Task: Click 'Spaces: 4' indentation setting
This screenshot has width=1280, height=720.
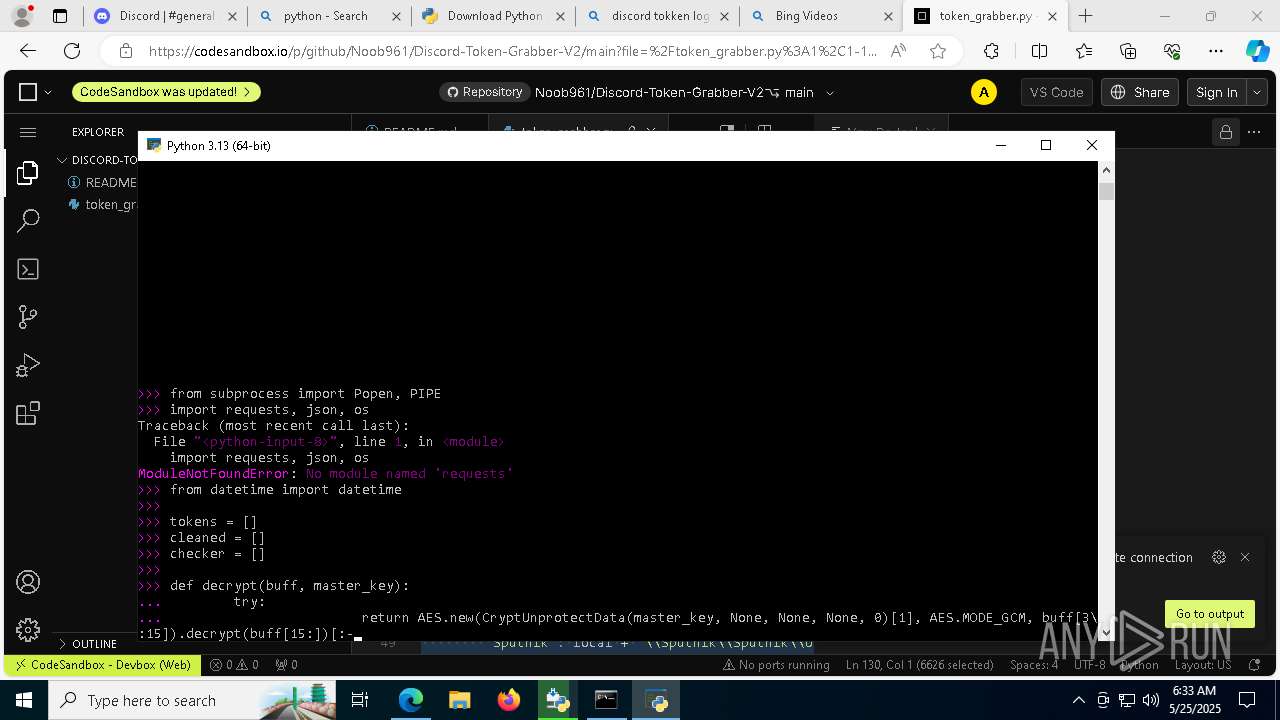Action: 1034,665
